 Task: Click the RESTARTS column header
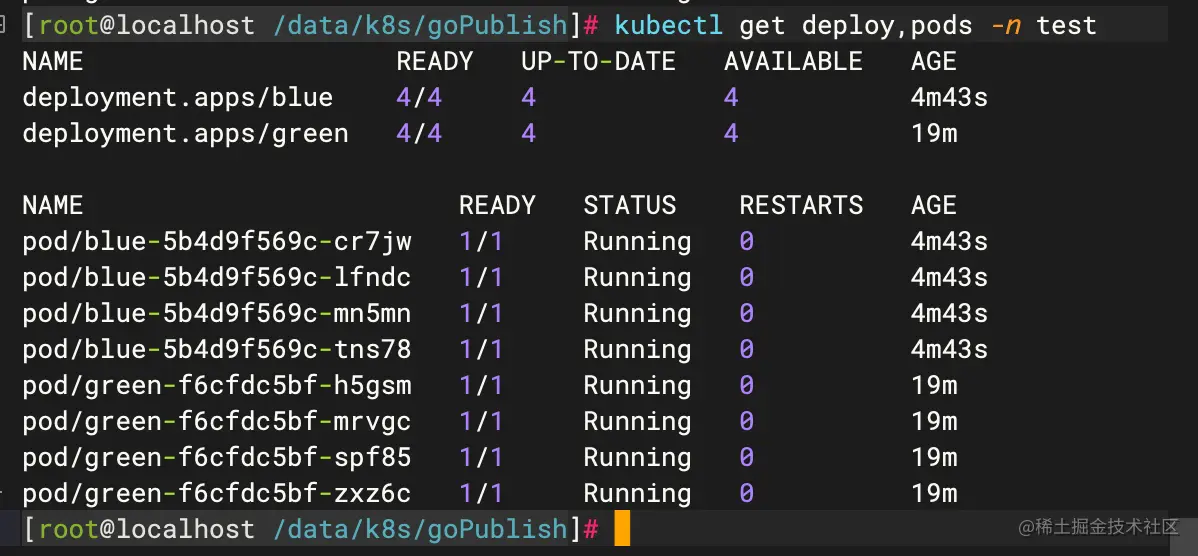pyautogui.click(x=801, y=205)
